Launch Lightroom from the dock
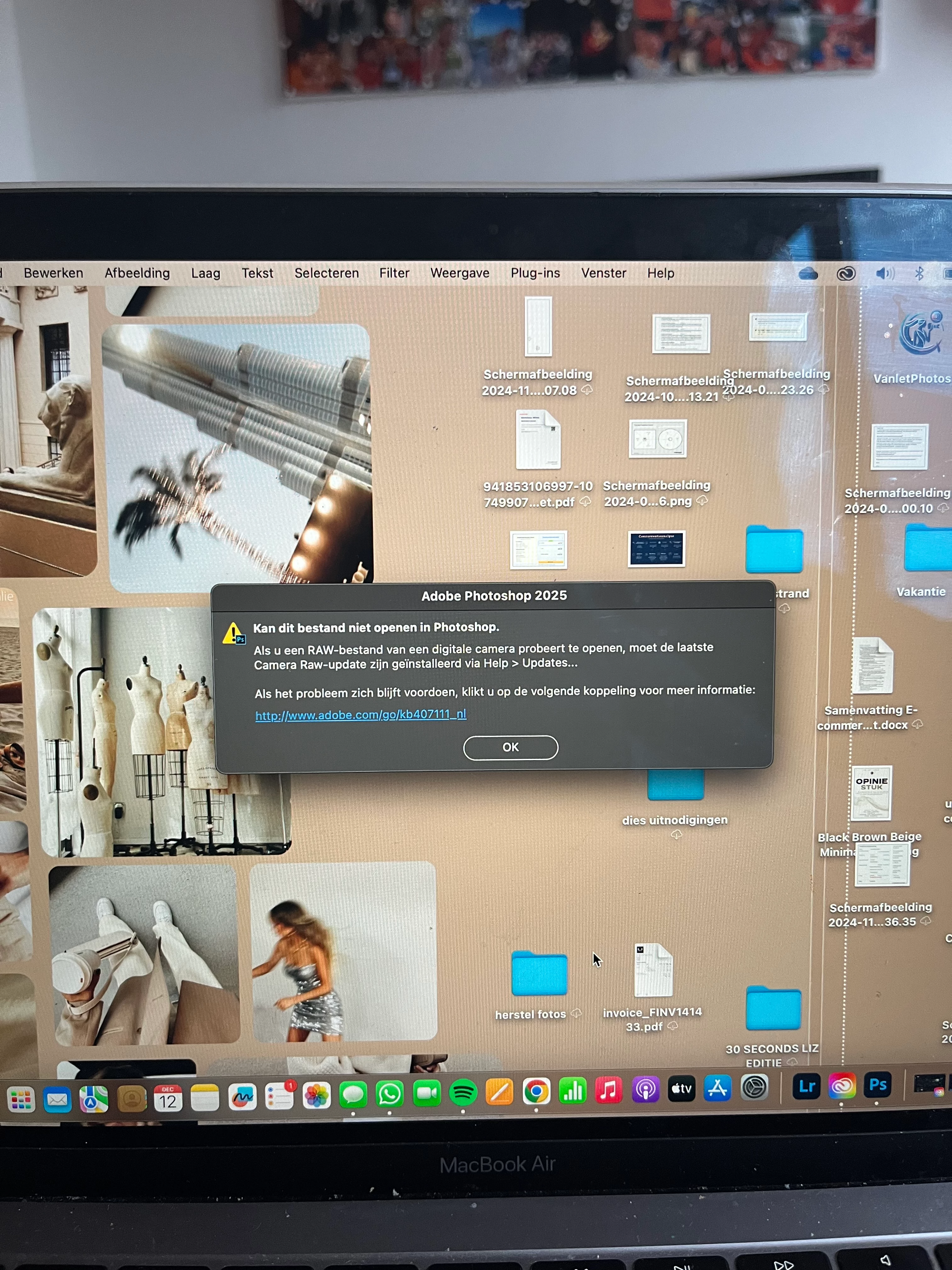952x1270 pixels. coord(806,1086)
